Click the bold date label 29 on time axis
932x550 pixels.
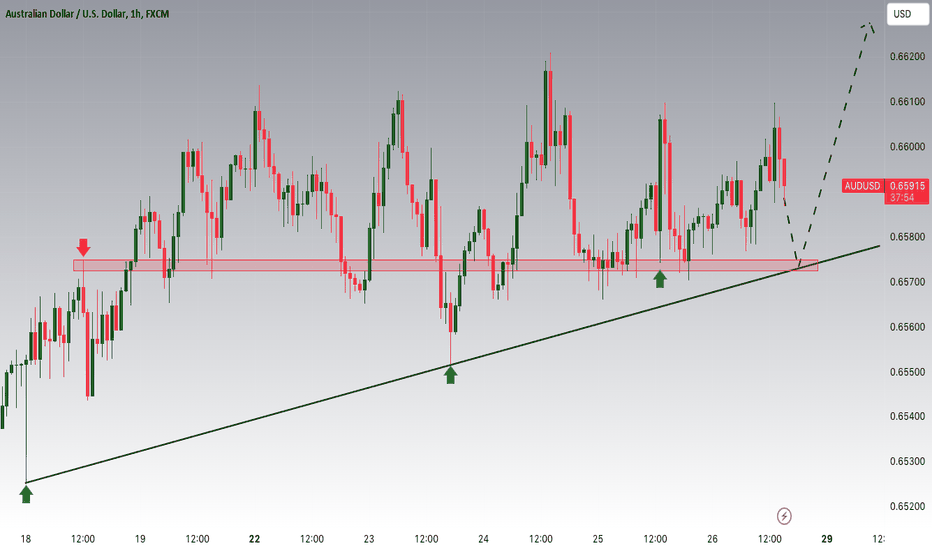(827, 539)
